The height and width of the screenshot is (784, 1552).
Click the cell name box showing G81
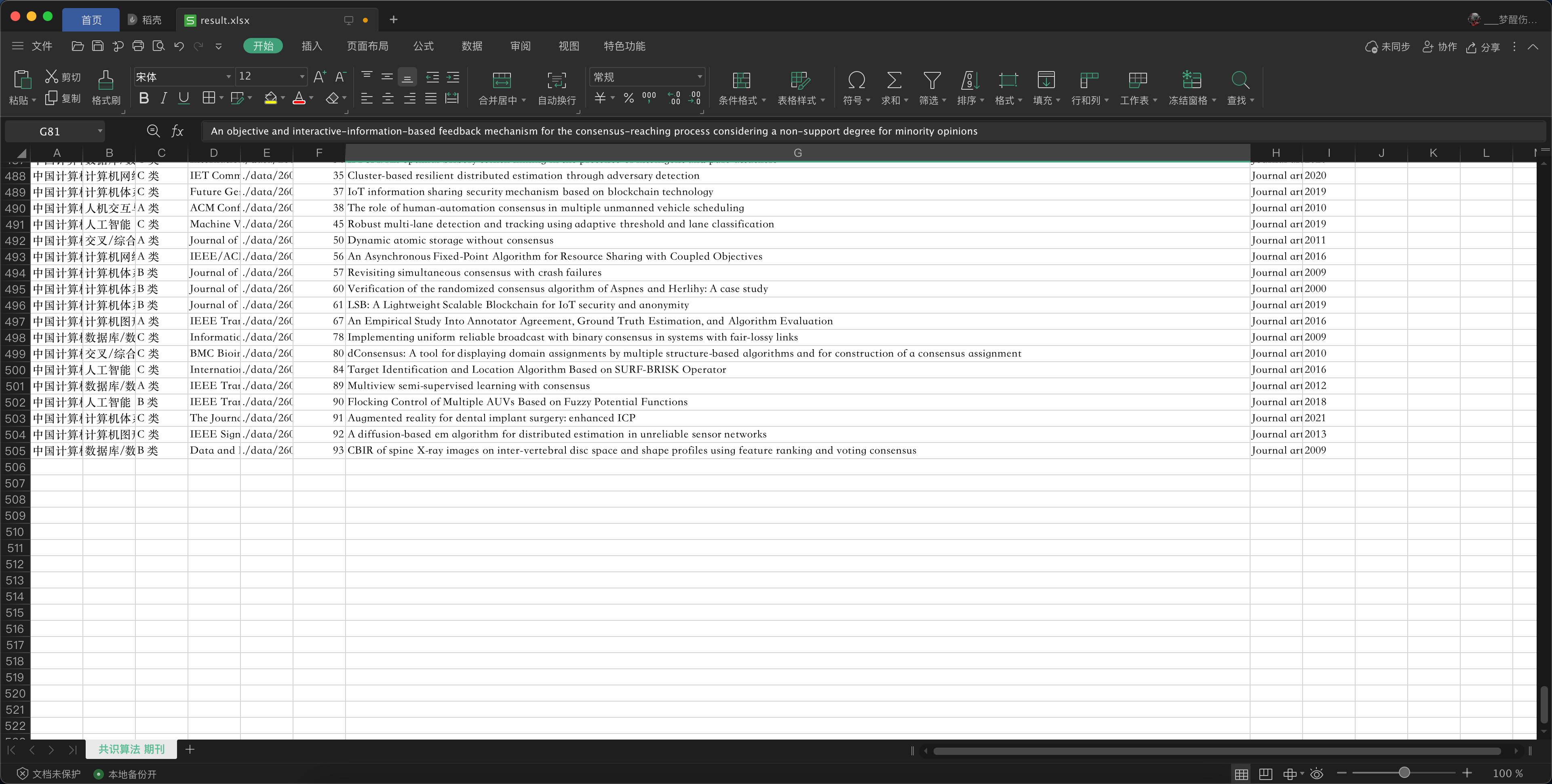(x=50, y=131)
